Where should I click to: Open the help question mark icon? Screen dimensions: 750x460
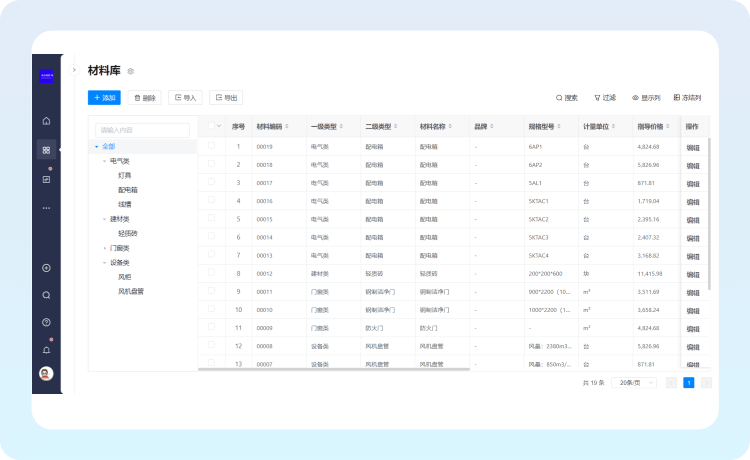click(46, 322)
